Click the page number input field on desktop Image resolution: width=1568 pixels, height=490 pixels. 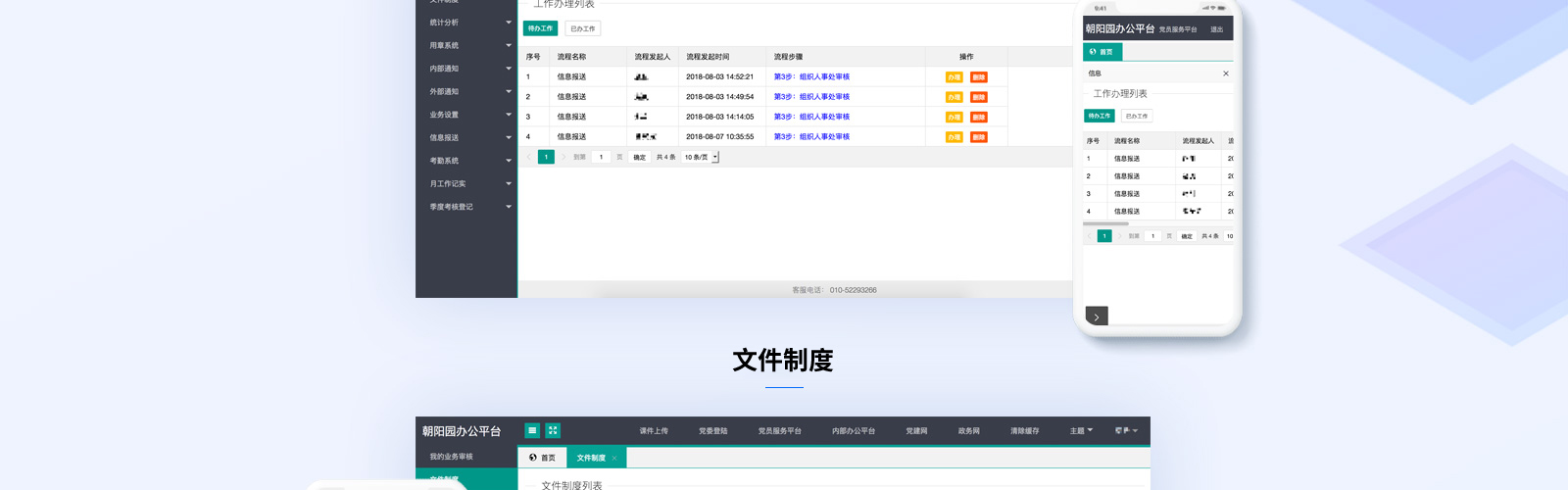pos(601,157)
